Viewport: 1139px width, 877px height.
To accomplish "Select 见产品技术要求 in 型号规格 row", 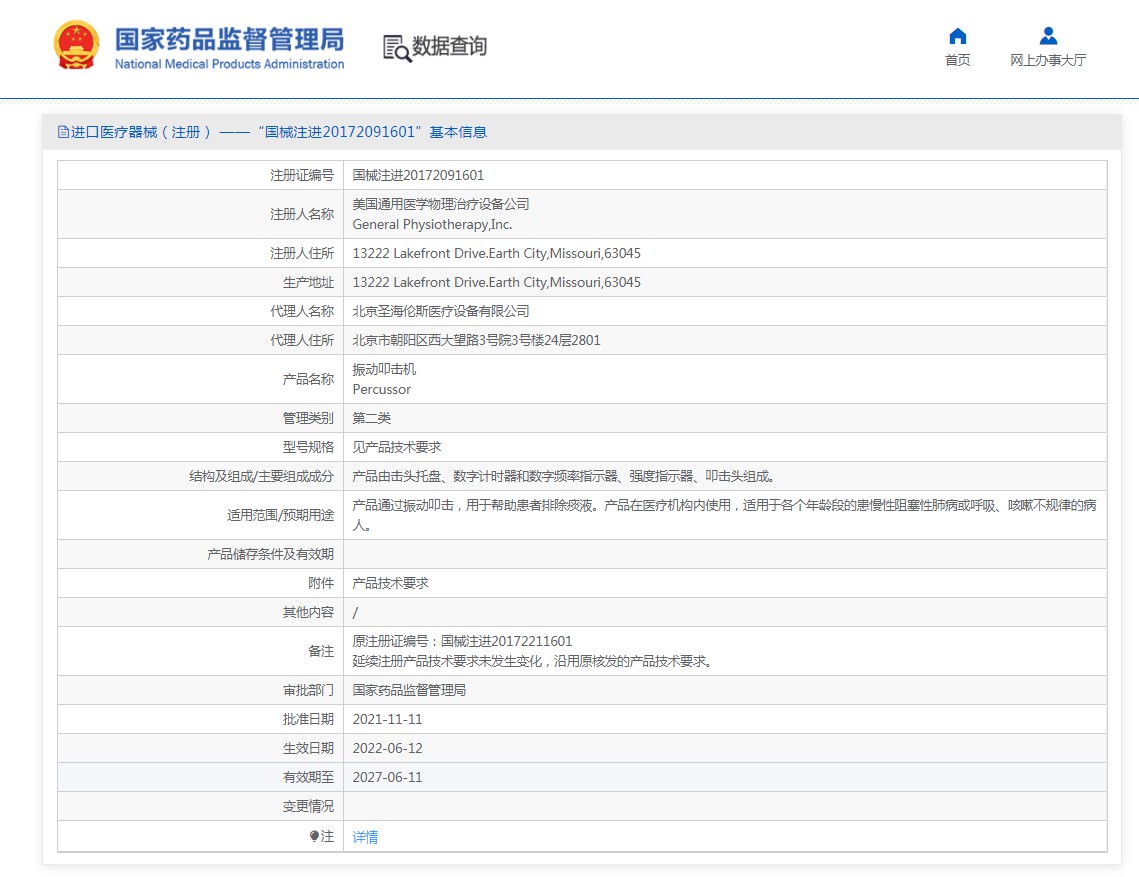I will pyautogui.click(x=397, y=448).
